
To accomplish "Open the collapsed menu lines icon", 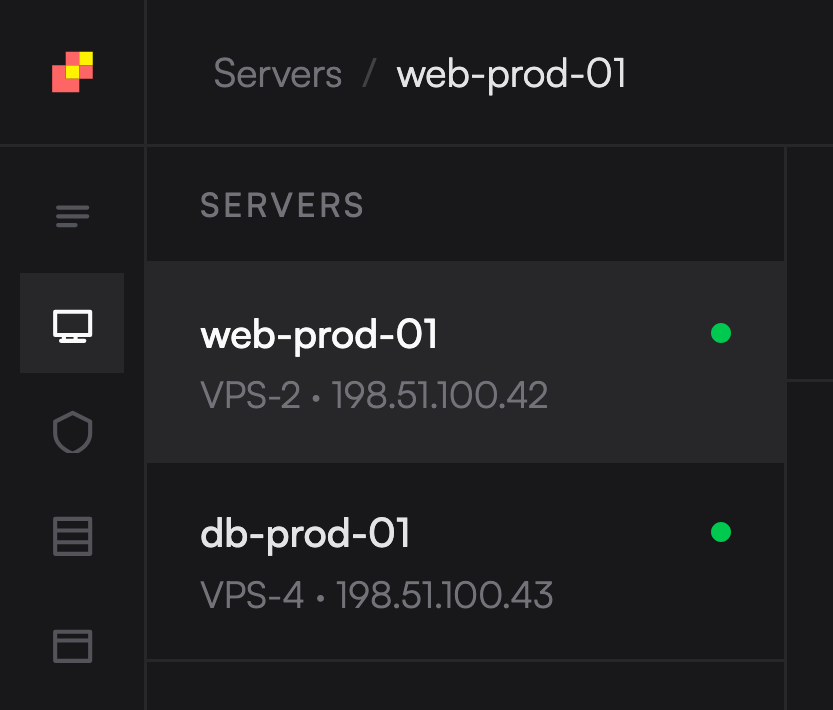I will 72,216.
